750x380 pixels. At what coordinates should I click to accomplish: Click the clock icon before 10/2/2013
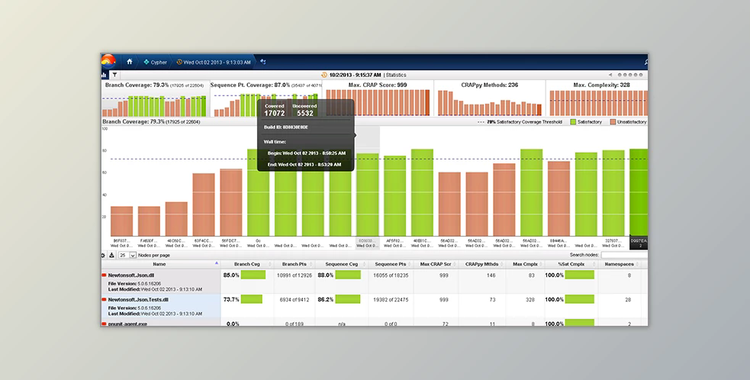[x=324, y=75]
